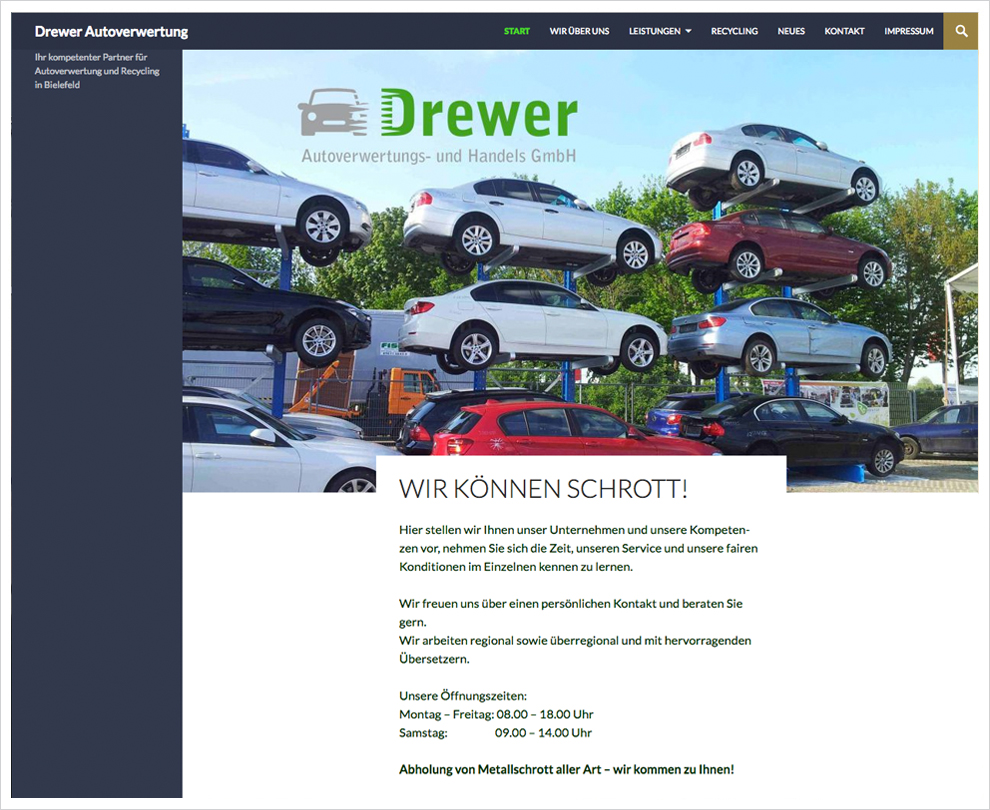Open the search magnifier icon
The width and height of the screenshot is (990, 810).
tap(960, 31)
